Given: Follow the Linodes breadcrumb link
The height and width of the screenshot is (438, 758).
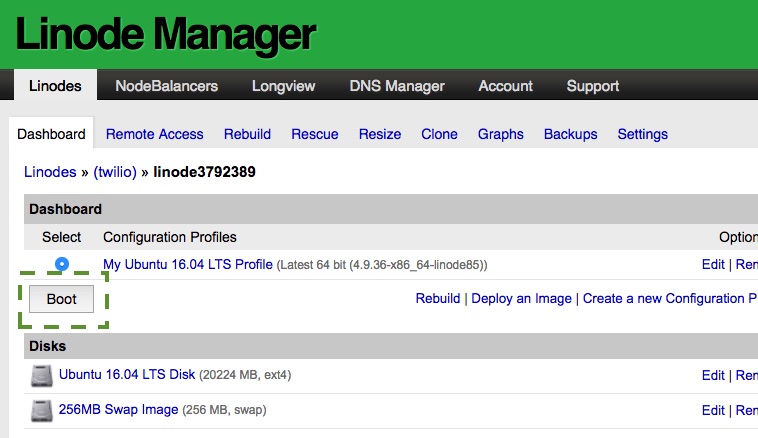Looking at the screenshot, I should 50,172.
